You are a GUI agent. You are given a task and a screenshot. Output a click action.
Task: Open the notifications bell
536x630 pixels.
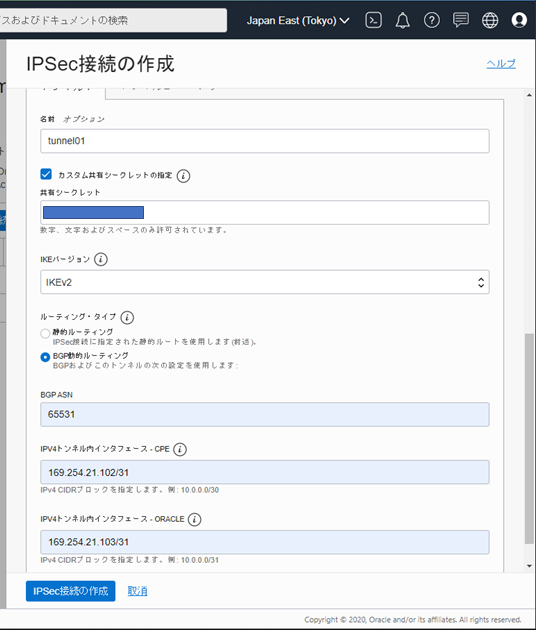pos(402,20)
